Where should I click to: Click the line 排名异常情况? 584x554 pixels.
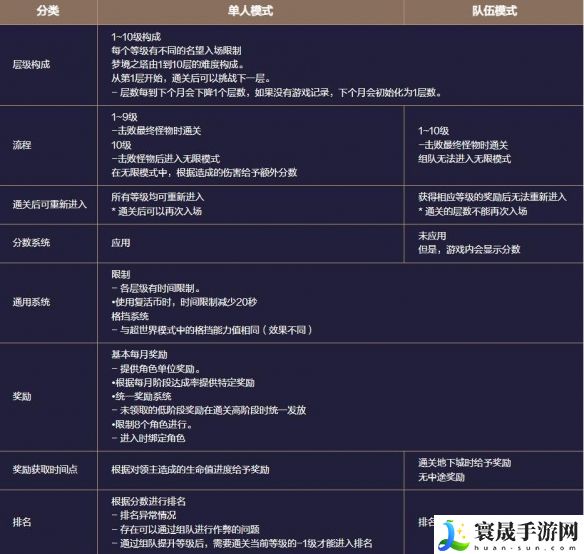click(144, 516)
